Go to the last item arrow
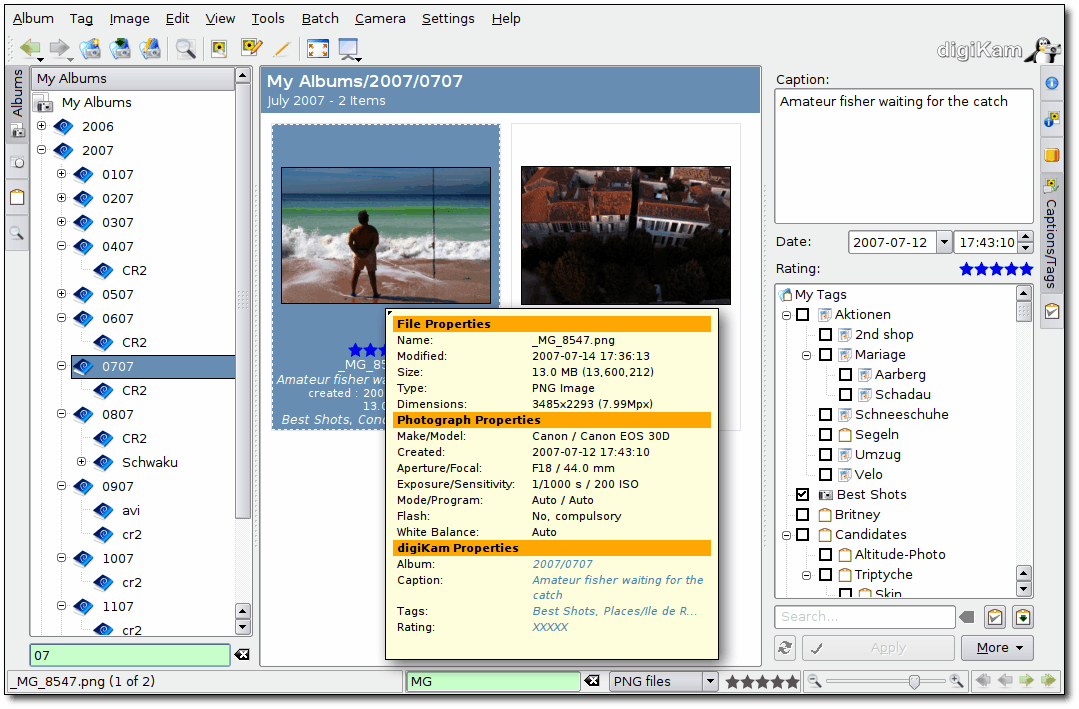1079x709 pixels. tap(1048, 681)
